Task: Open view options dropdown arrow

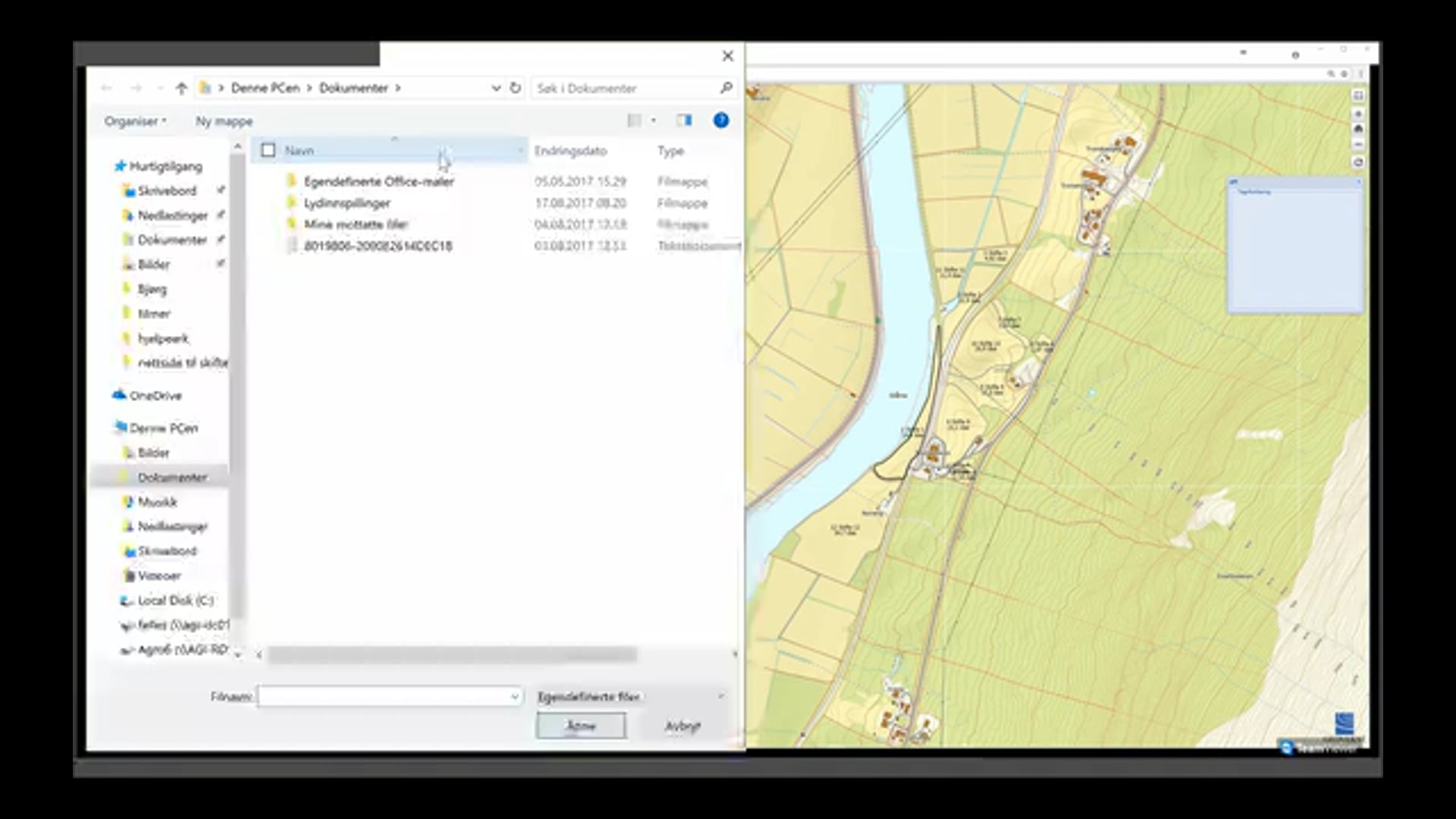Action: 653,121
